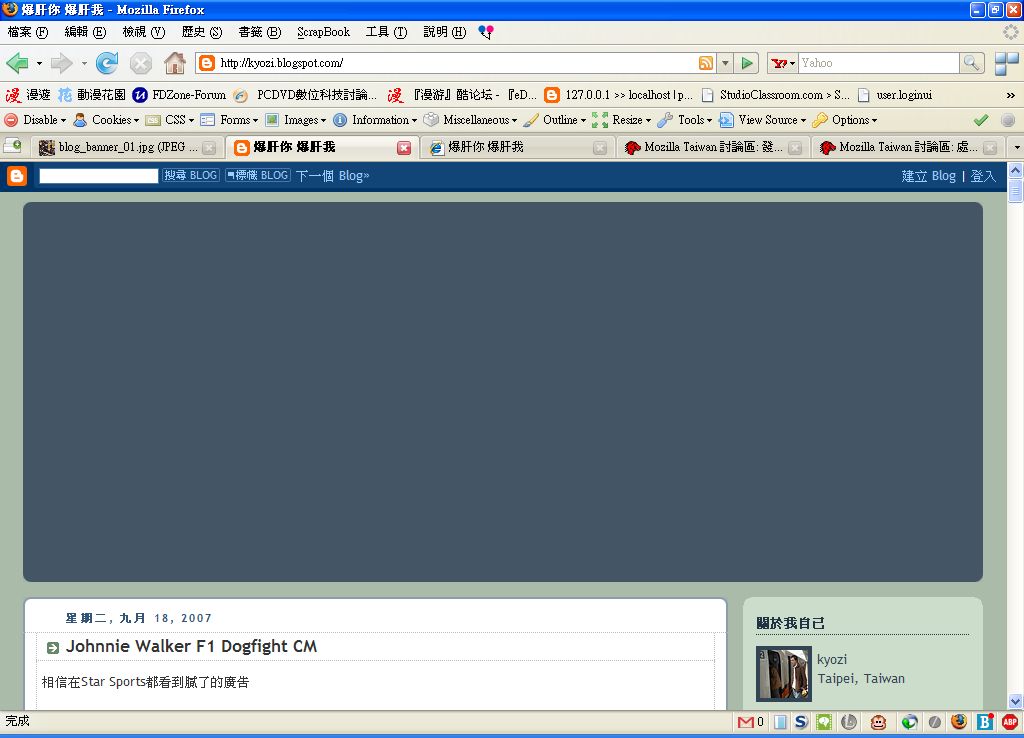
Task: Click the blue B icon in status bar
Action: coord(985,722)
